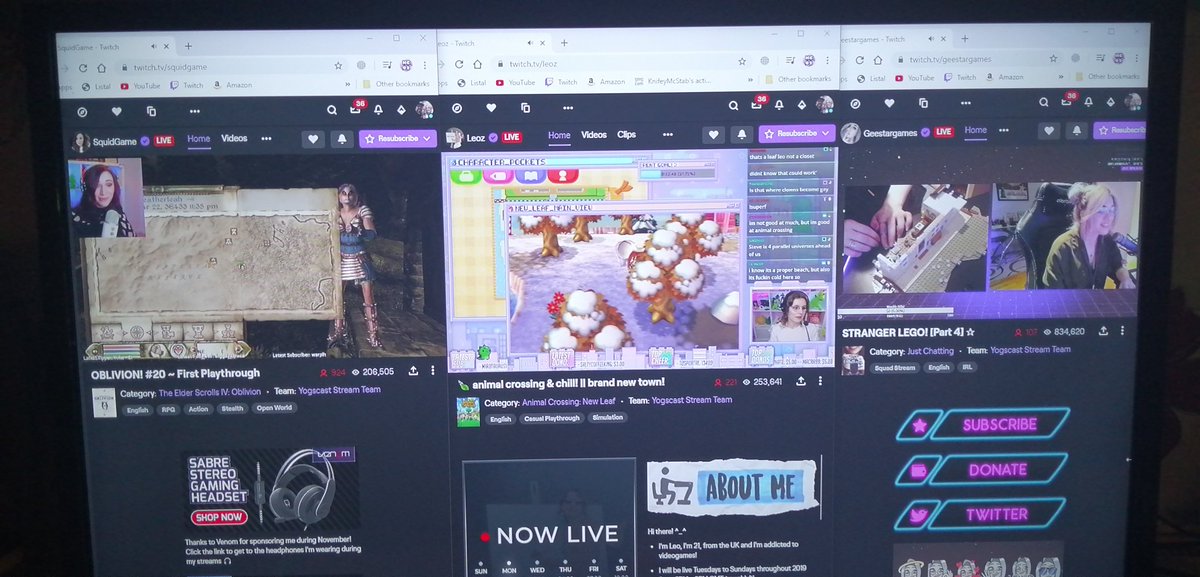Screen dimensions: 1200x577
Task: Open The Elder Scrolls IV: Oblivion category link
Action: 210,390
